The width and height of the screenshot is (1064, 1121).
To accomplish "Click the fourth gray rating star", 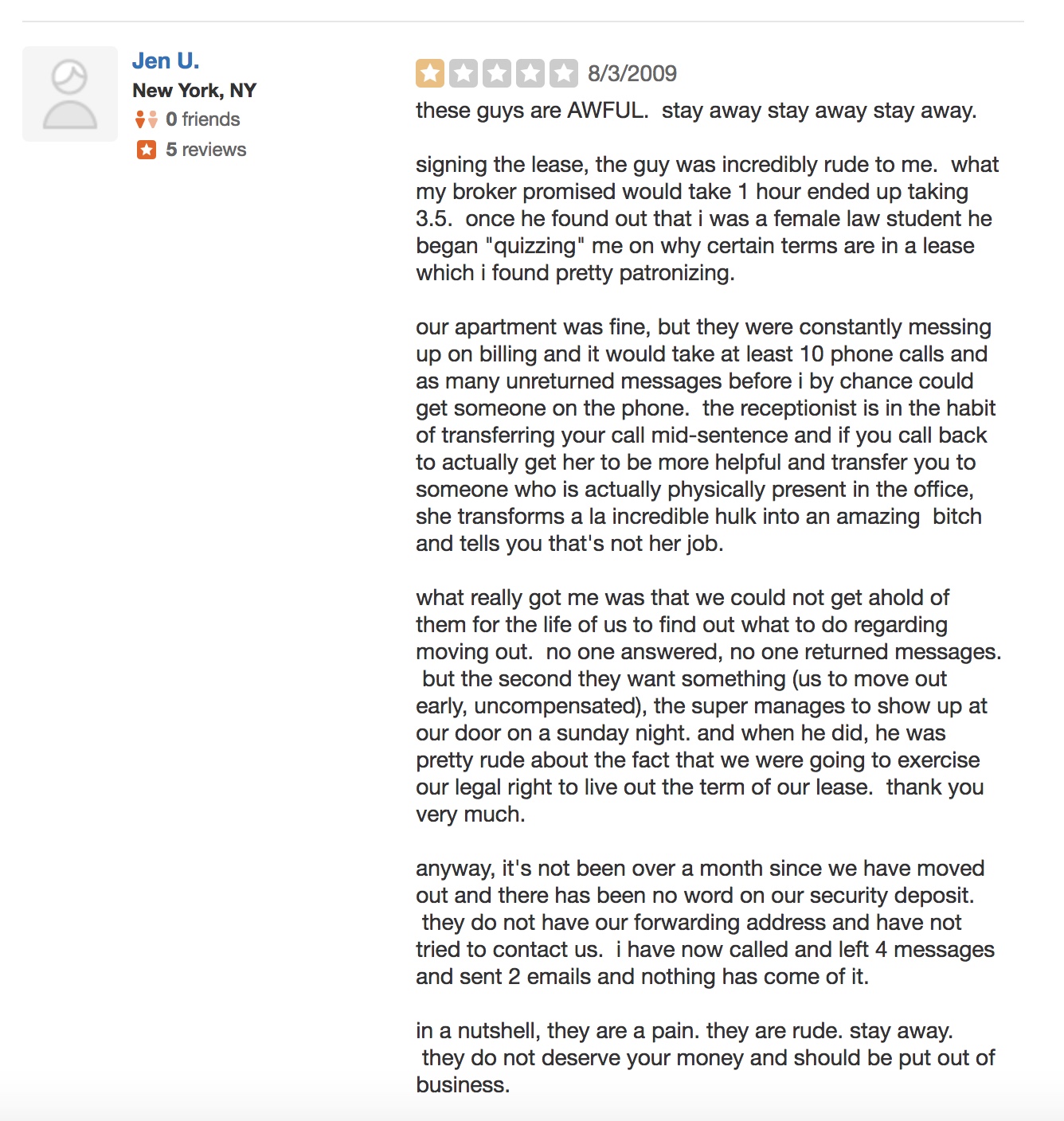I will pyautogui.click(x=530, y=73).
